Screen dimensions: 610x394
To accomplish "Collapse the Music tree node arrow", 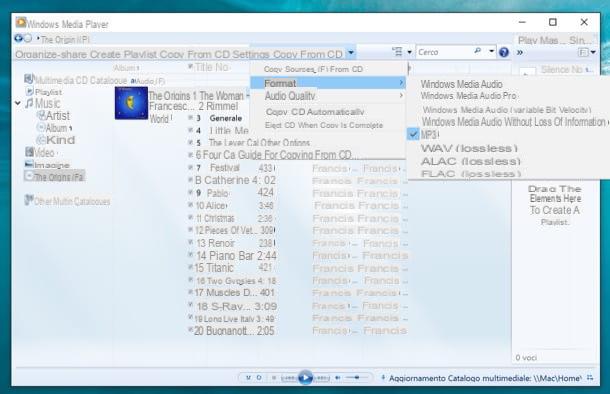I will click(x=18, y=103).
